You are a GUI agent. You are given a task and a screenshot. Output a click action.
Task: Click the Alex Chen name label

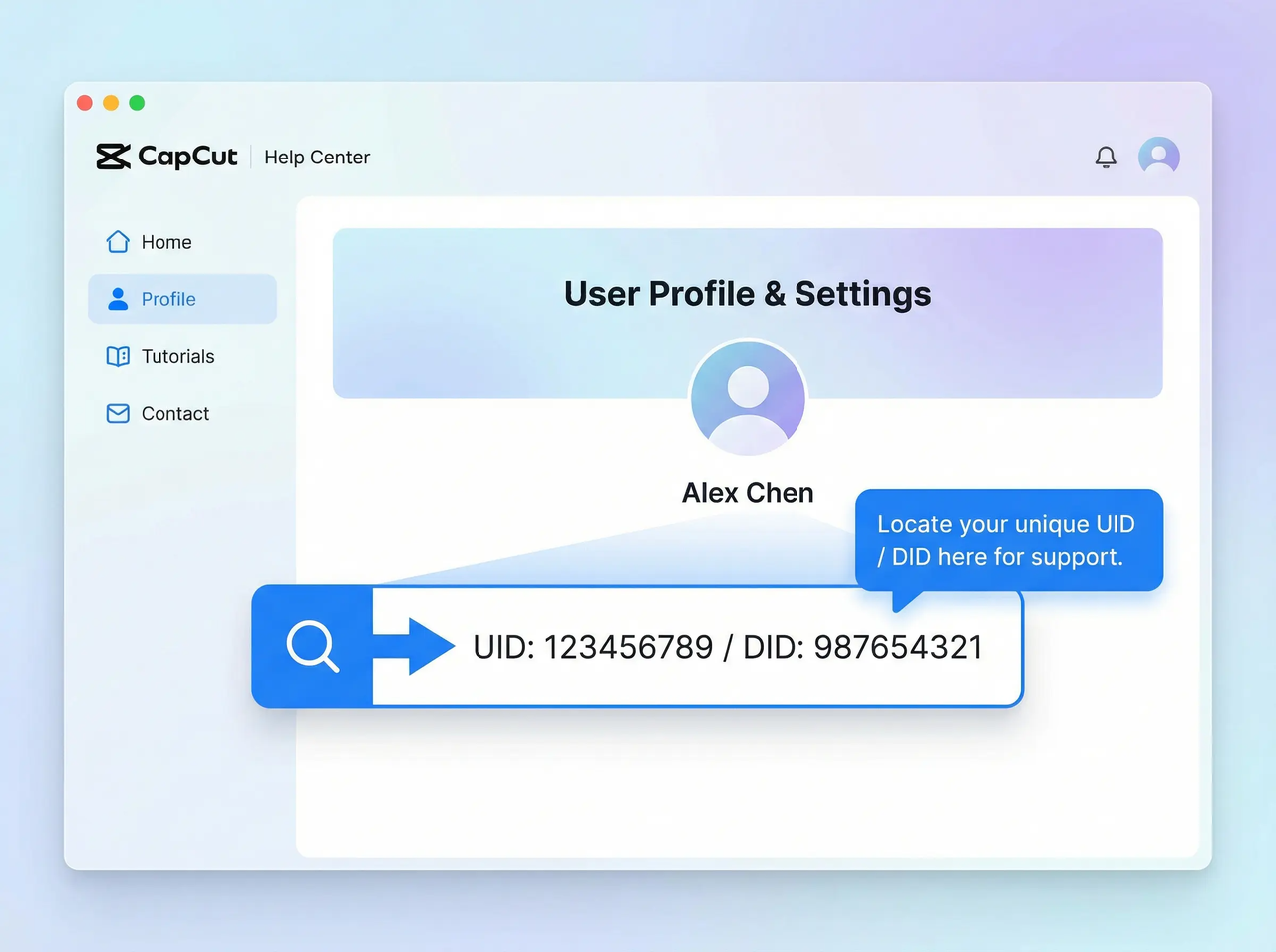click(x=748, y=492)
